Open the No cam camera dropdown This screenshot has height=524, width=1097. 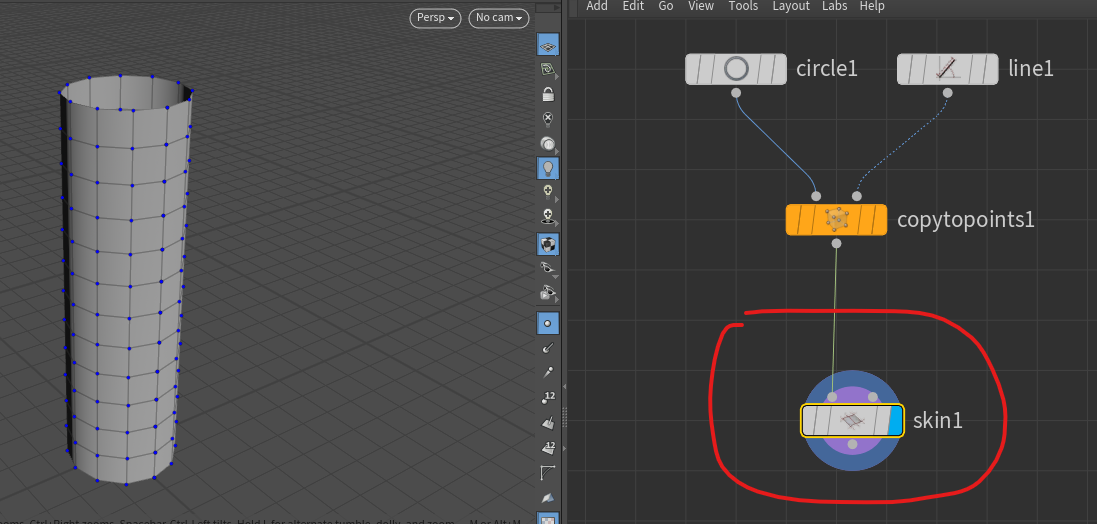[x=499, y=17]
